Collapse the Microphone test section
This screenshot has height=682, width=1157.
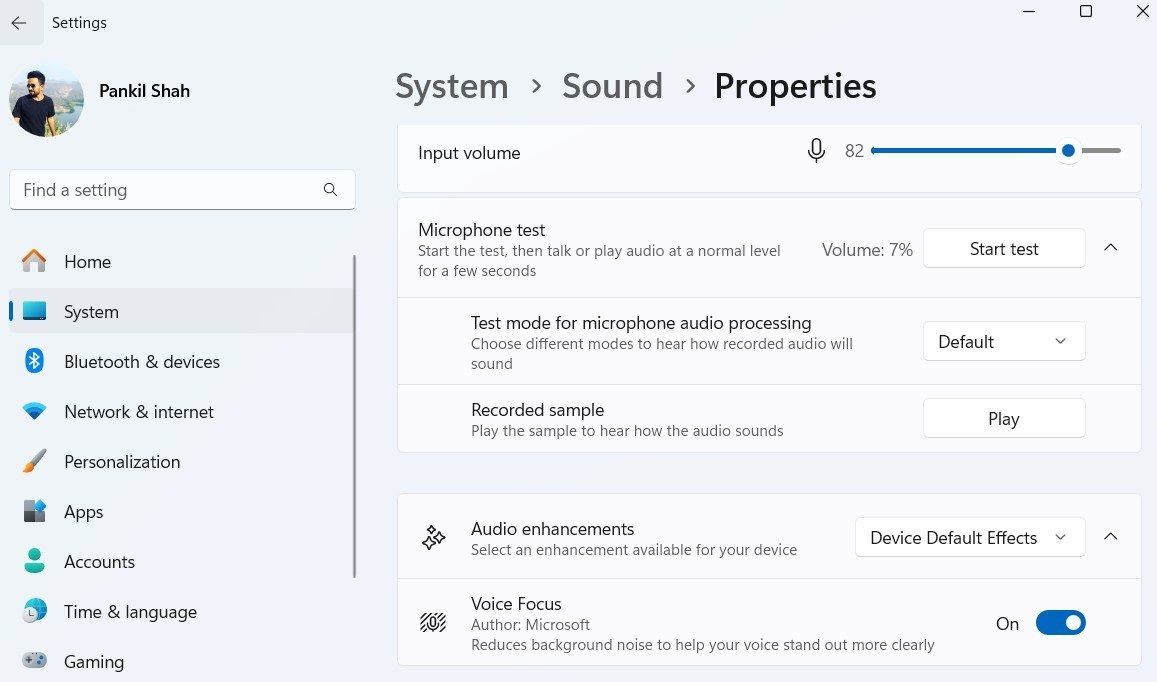pos(1110,248)
